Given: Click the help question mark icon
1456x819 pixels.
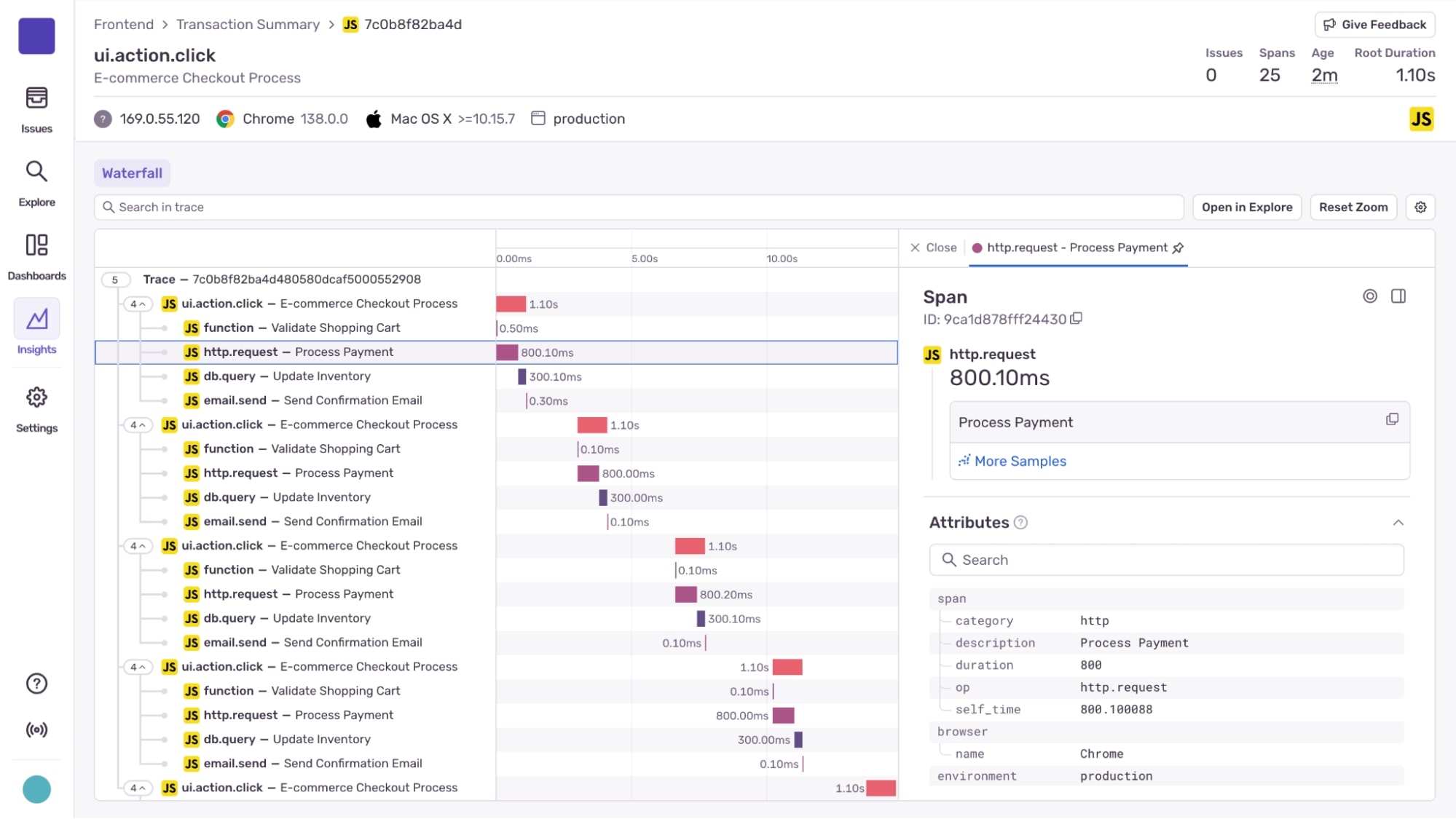Looking at the screenshot, I should coord(36,684).
